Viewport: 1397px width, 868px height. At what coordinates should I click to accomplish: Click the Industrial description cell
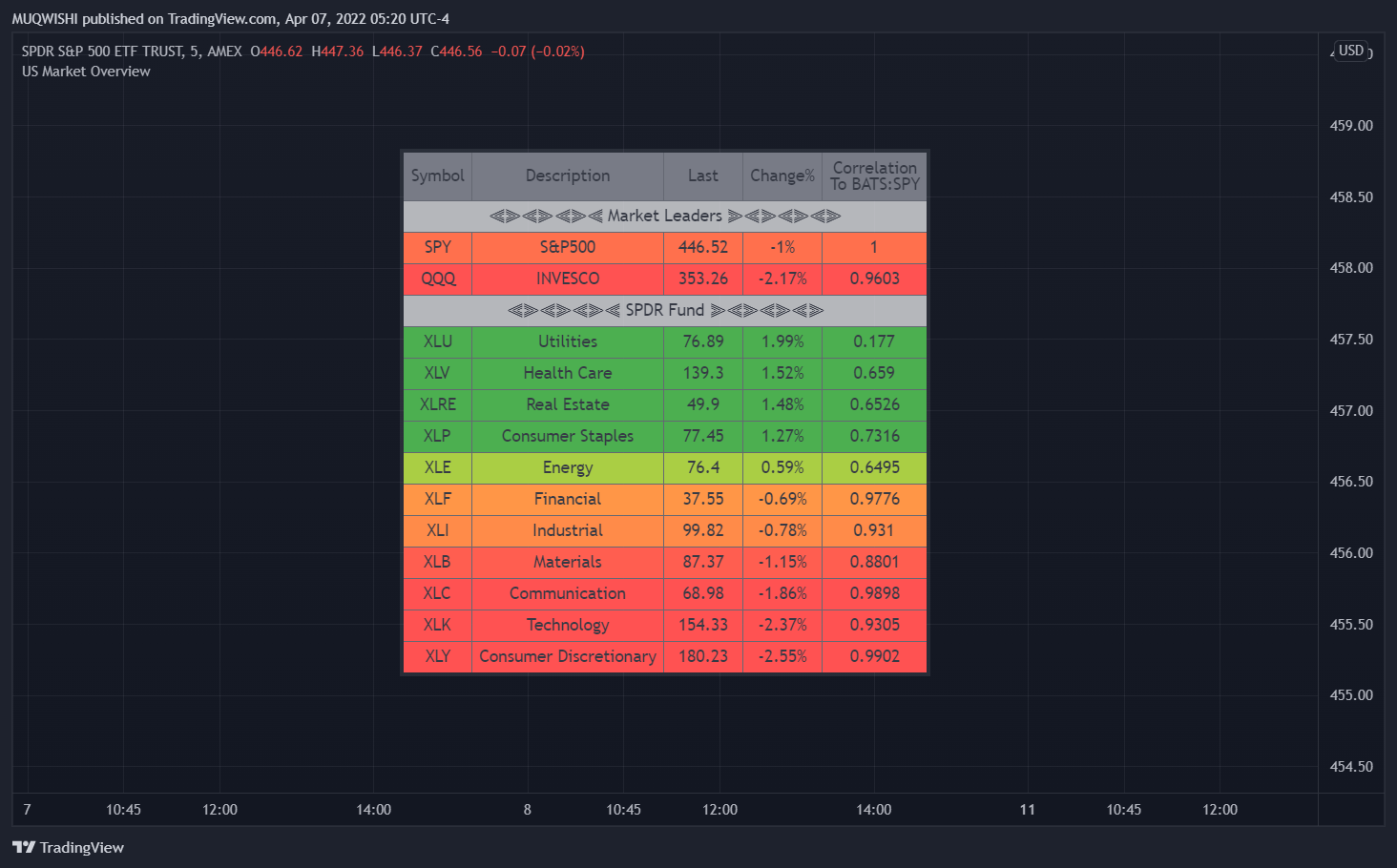pyautogui.click(x=568, y=530)
